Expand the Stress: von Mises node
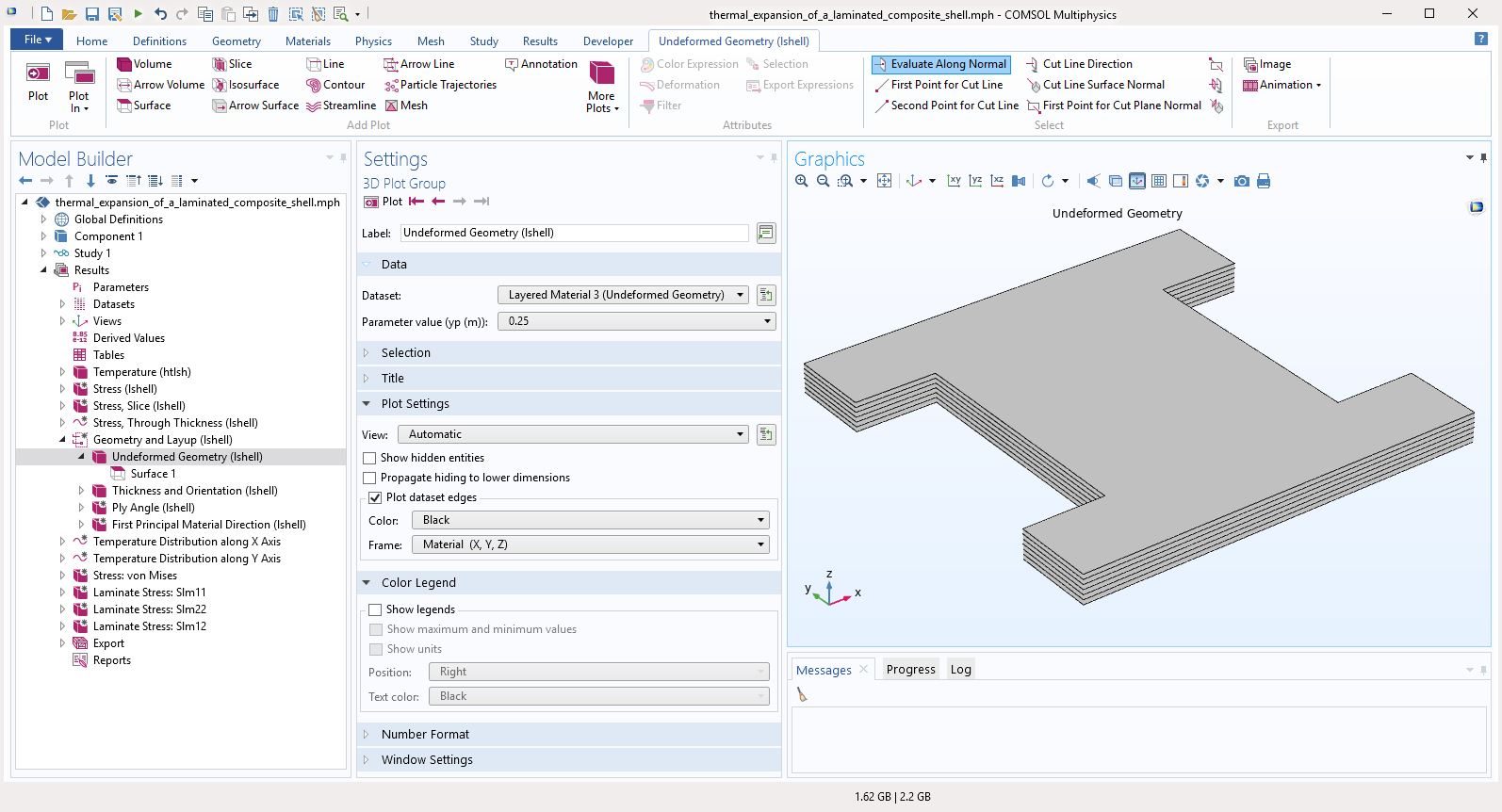The image size is (1502, 812). (x=62, y=576)
